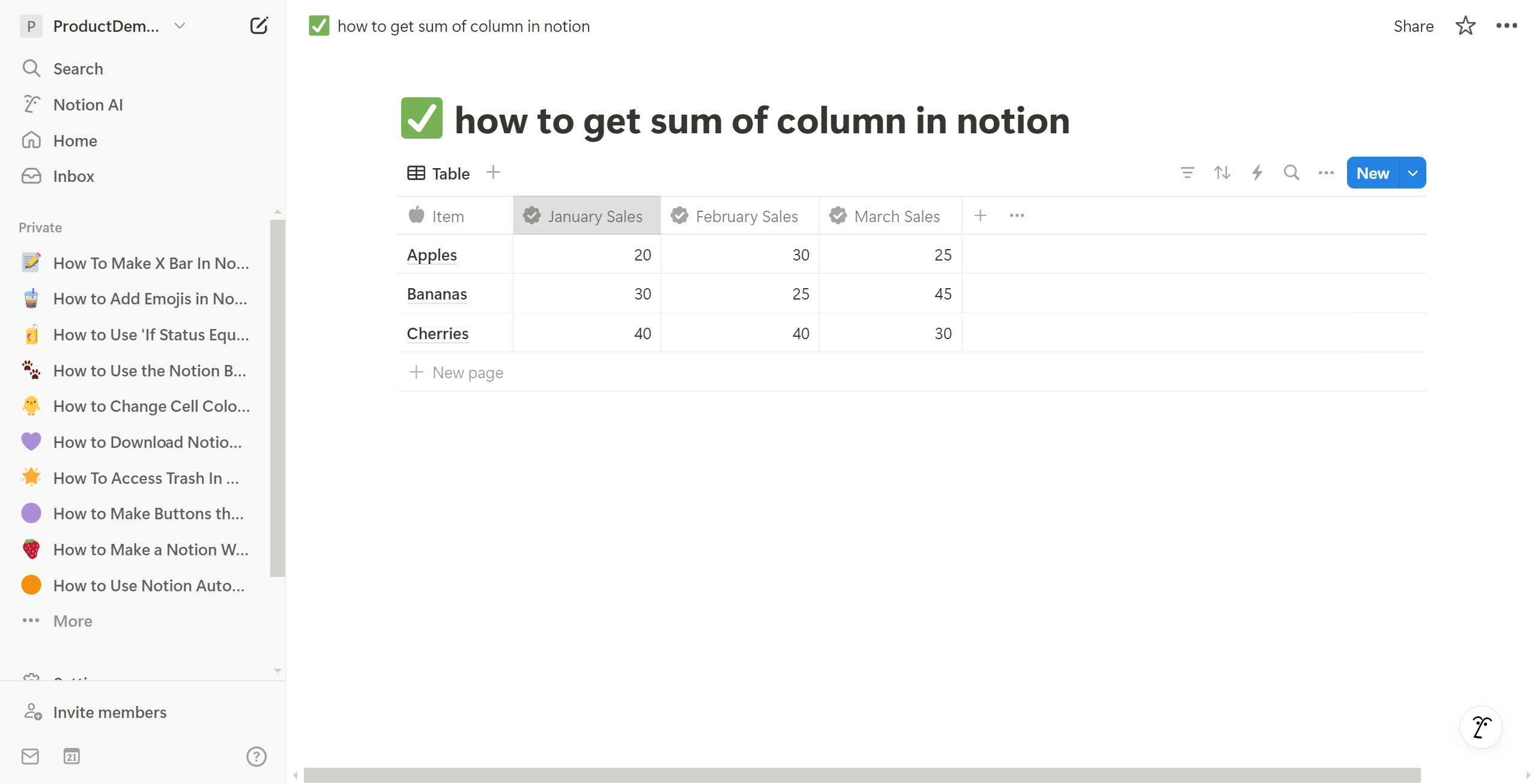Click the horizontal scrollbar at page bottom
This screenshot has width=1538, height=784.
pos(862,775)
